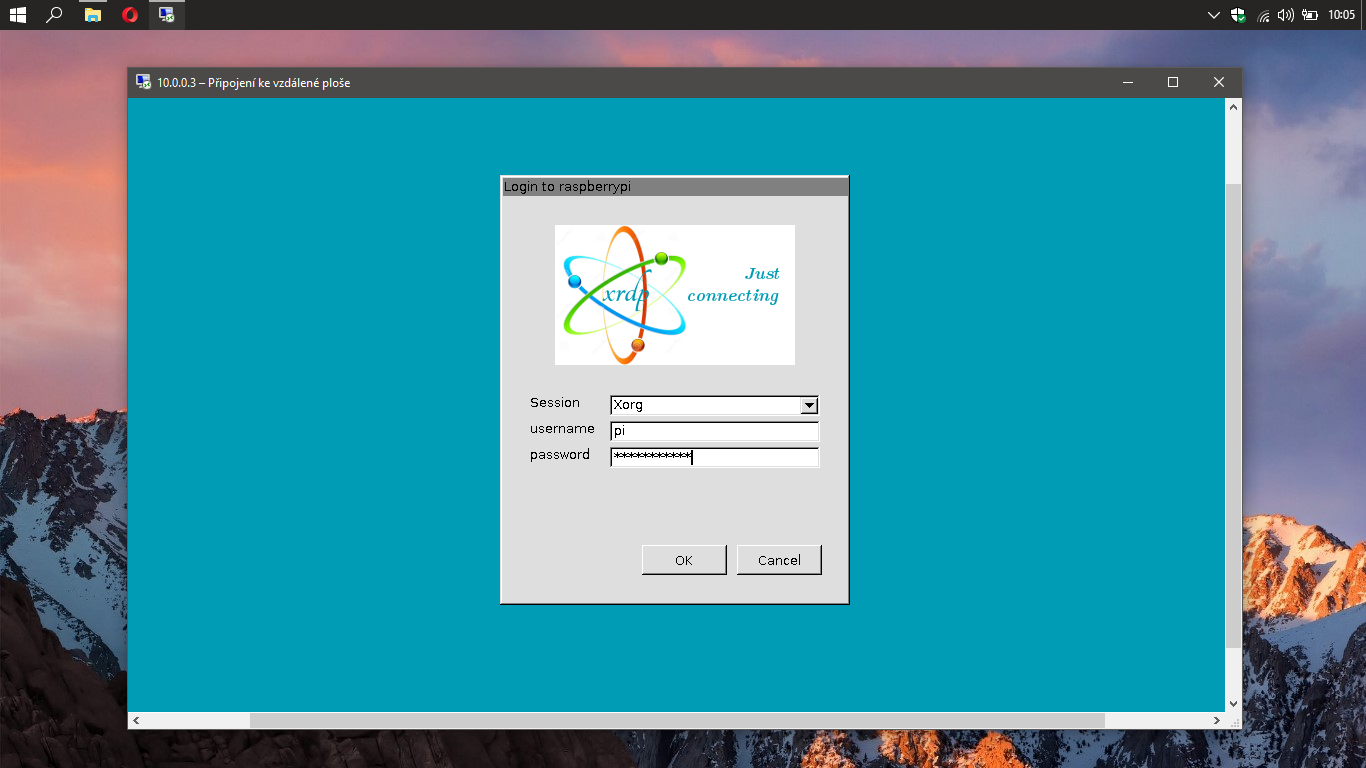
Task: Open File Explorer from the taskbar
Action: 93,15
